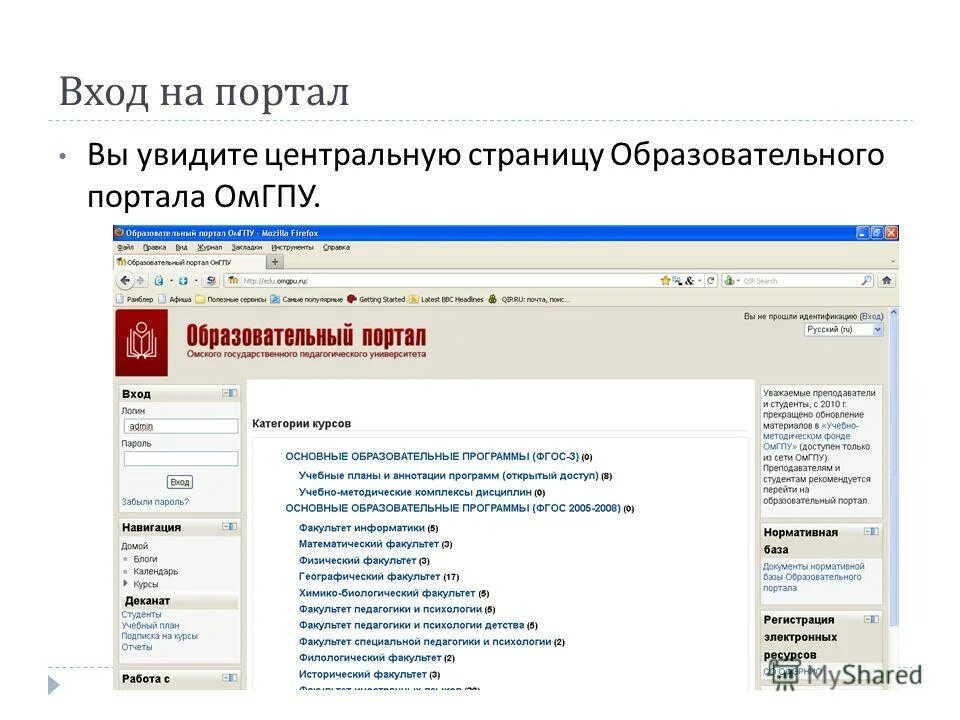Viewport: 960px width, 720px height.
Task: Click the browser Back arrow button
Action: pos(125,280)
